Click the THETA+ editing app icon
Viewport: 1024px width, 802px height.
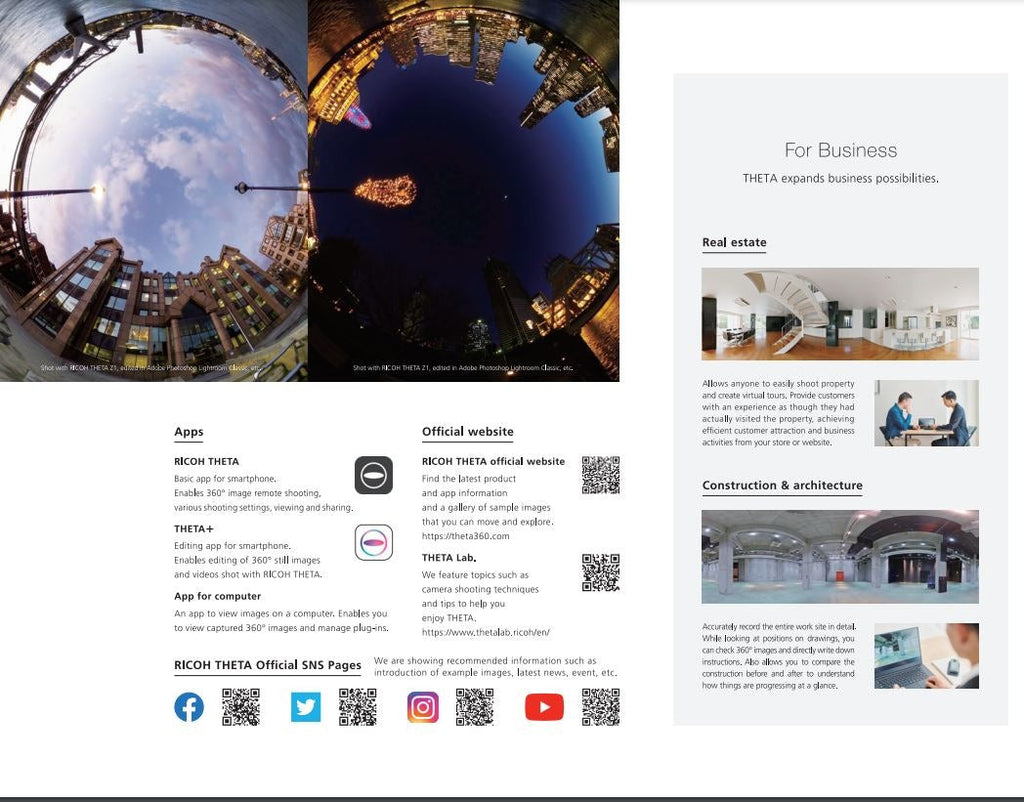click(374, 542)
